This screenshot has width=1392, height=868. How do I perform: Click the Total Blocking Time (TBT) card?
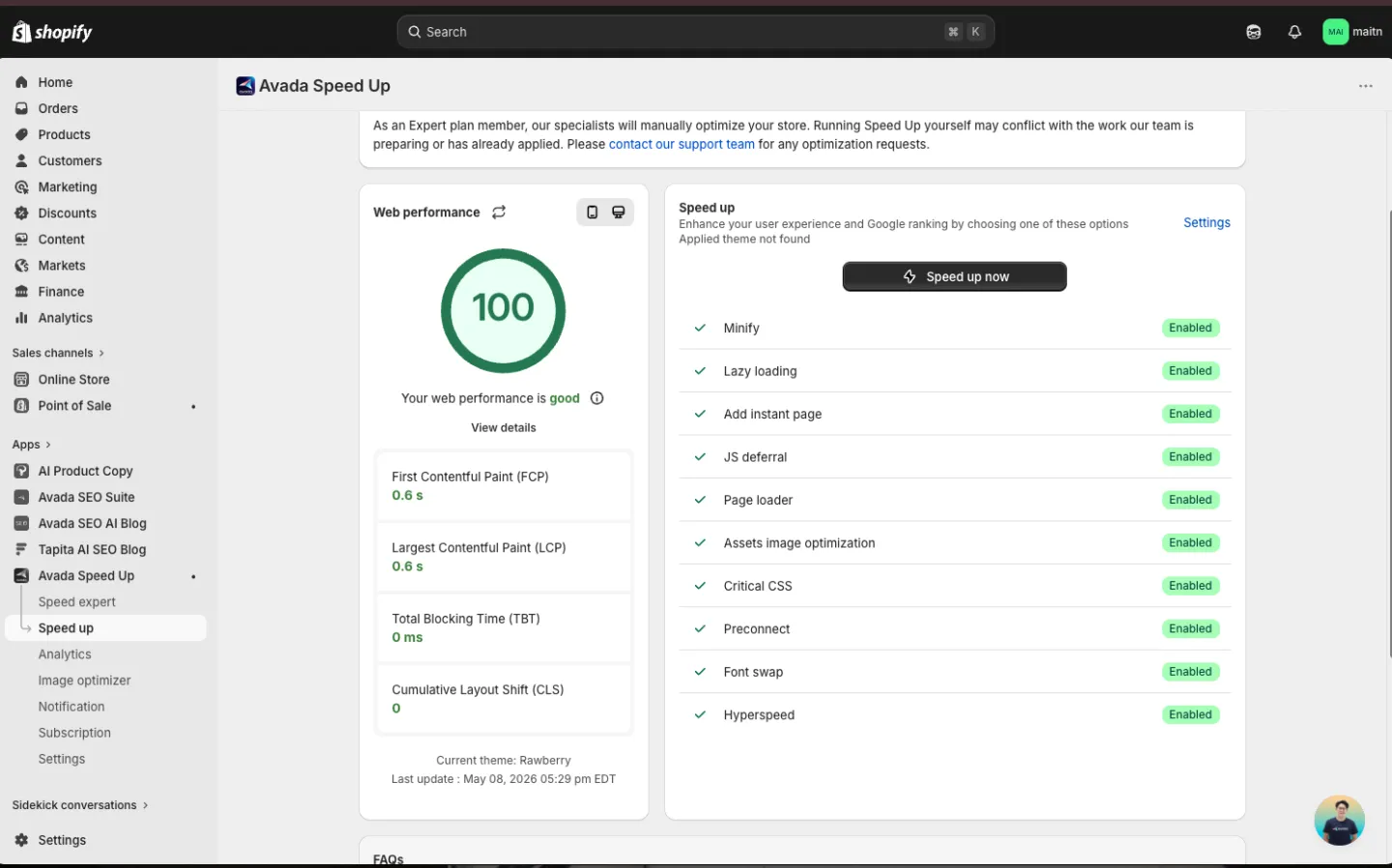click(x=504, y=627)
